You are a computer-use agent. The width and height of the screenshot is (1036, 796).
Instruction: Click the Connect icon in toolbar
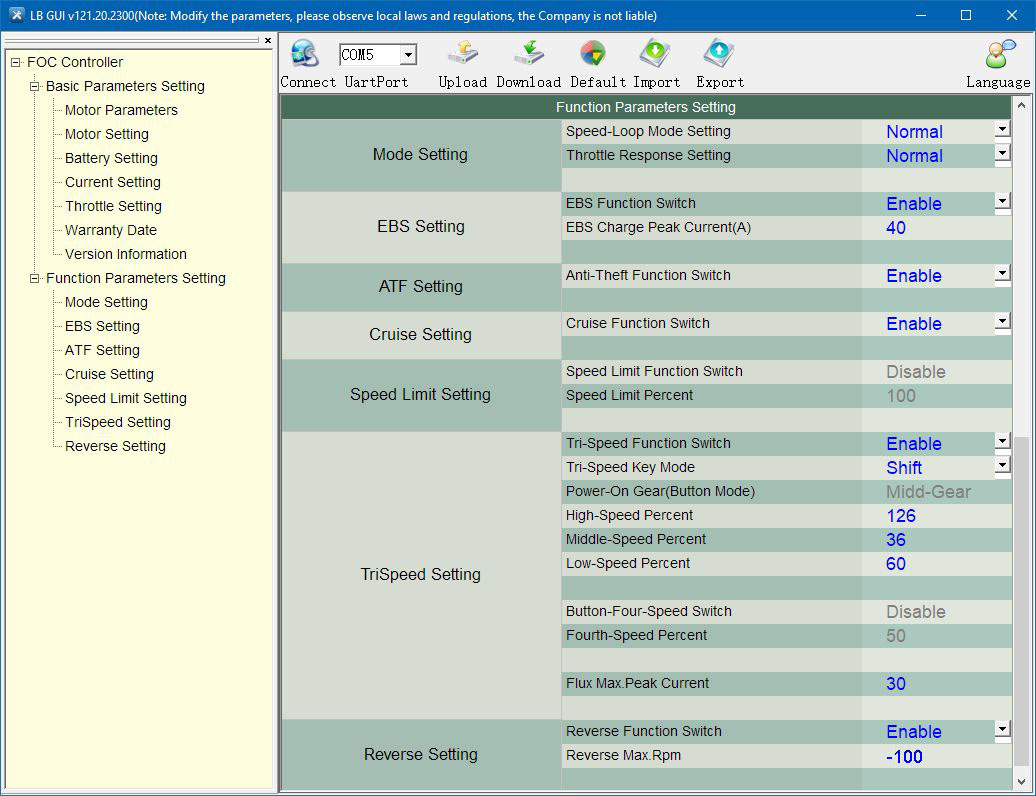pos(304,54)
